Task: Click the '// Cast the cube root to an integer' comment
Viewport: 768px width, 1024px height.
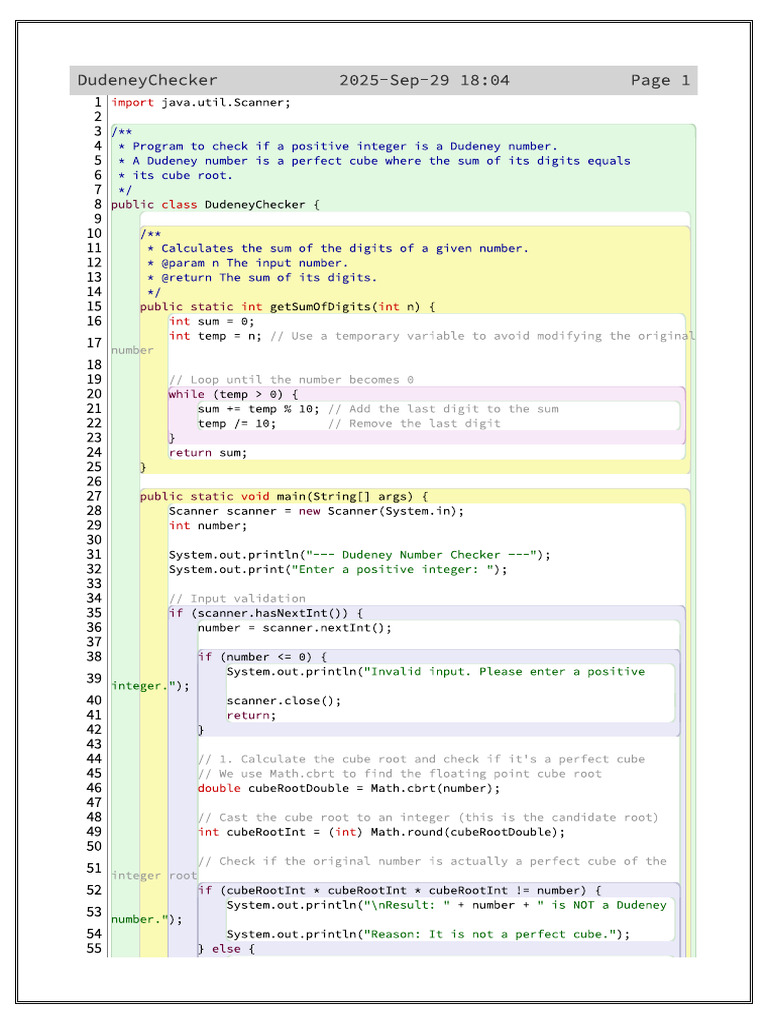Action: (428, 818)
